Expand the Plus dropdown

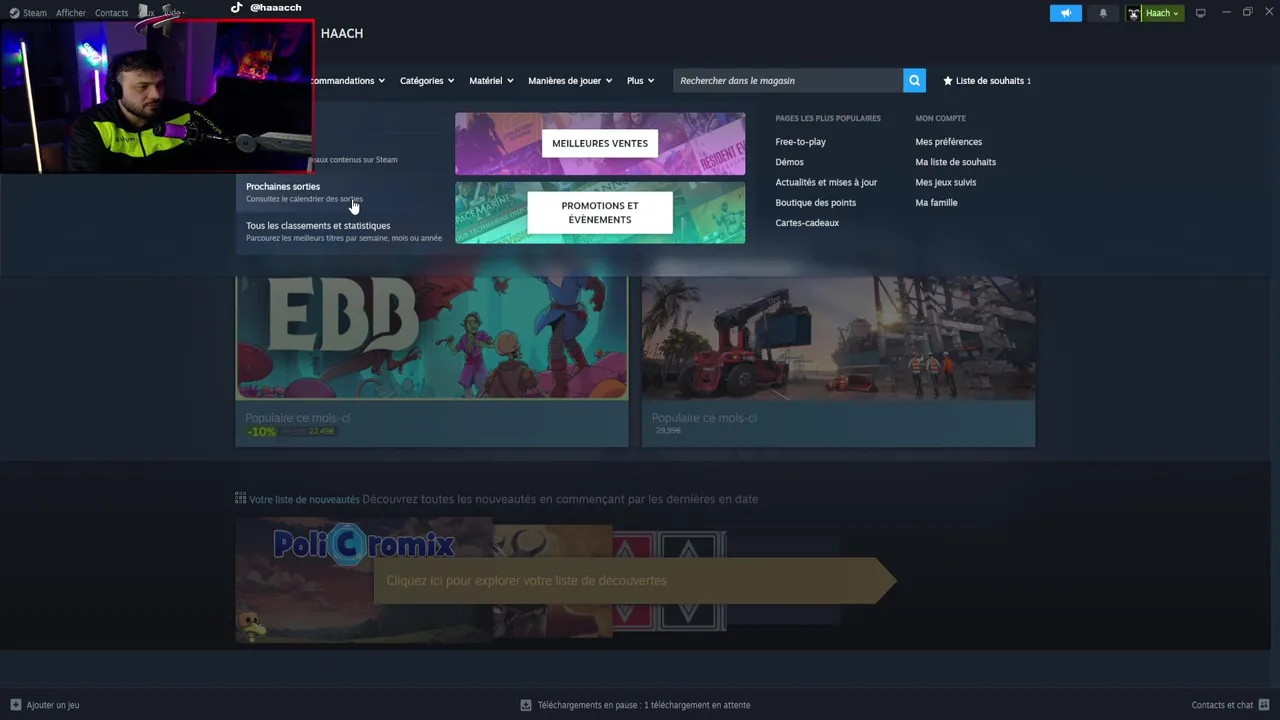point(640,81)
